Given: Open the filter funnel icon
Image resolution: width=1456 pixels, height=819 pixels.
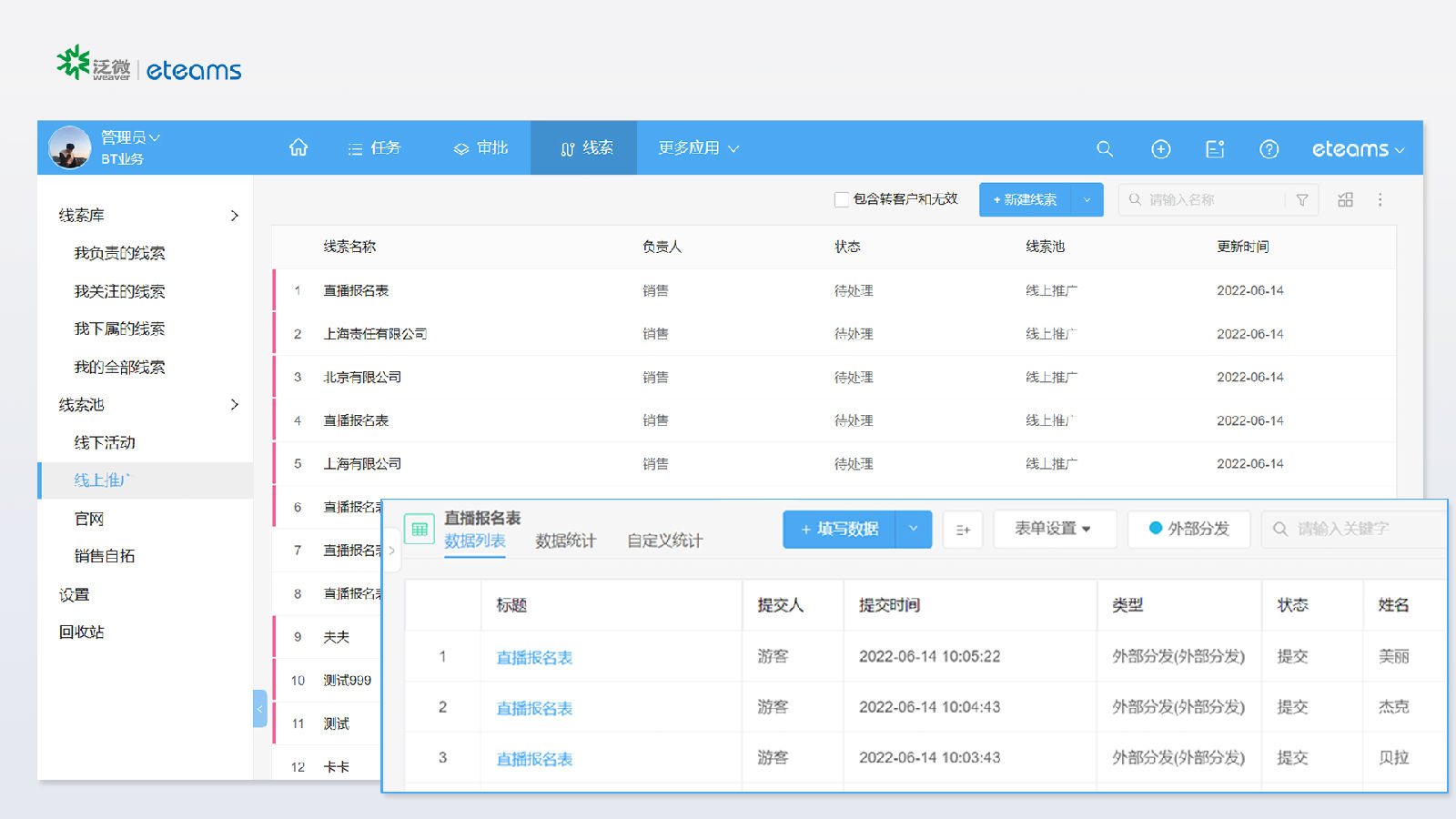Looking at the screenshot, I should point(1302,200).
